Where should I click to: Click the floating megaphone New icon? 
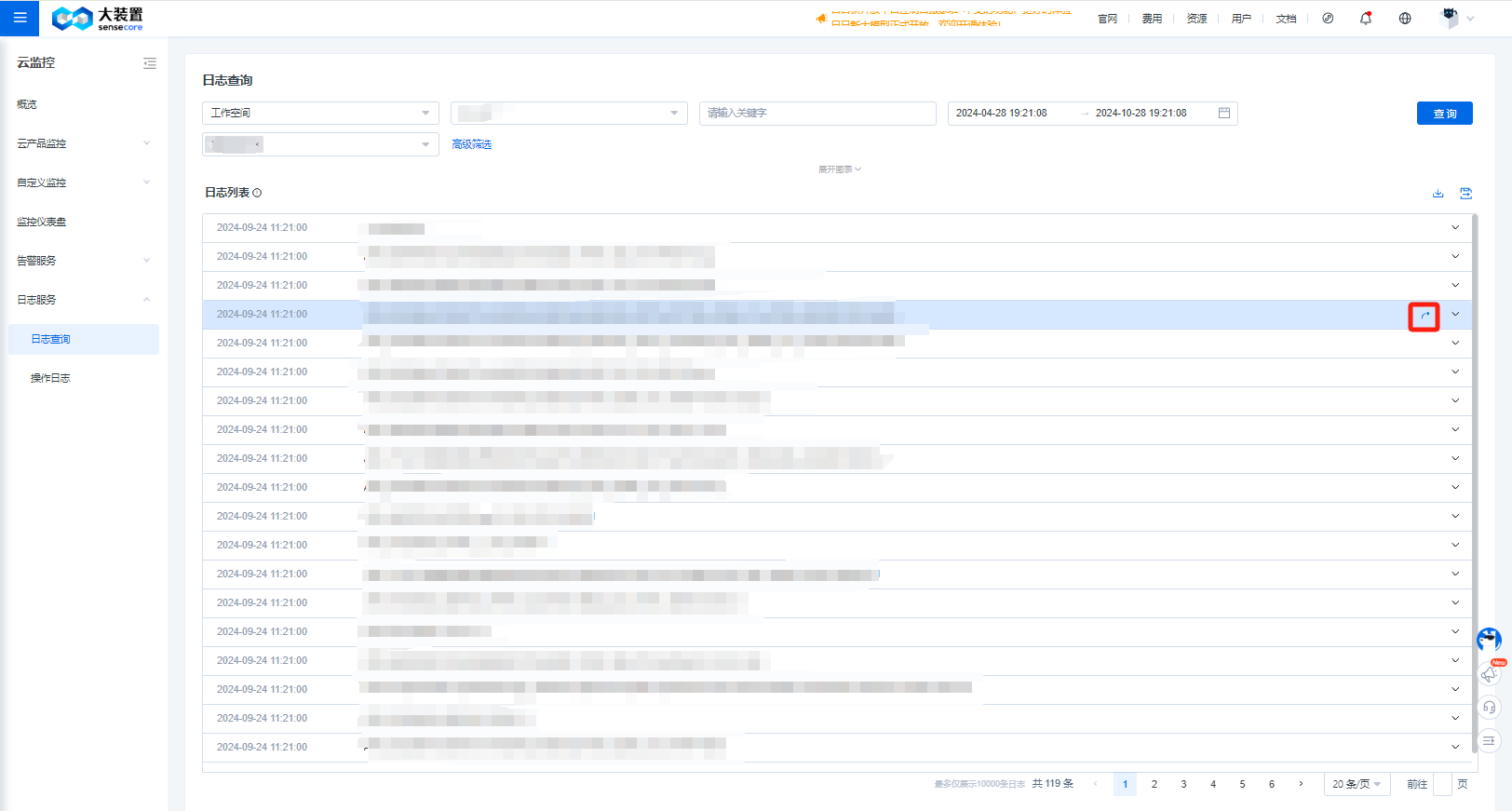pyautogui.click(x=1490, y=672)
